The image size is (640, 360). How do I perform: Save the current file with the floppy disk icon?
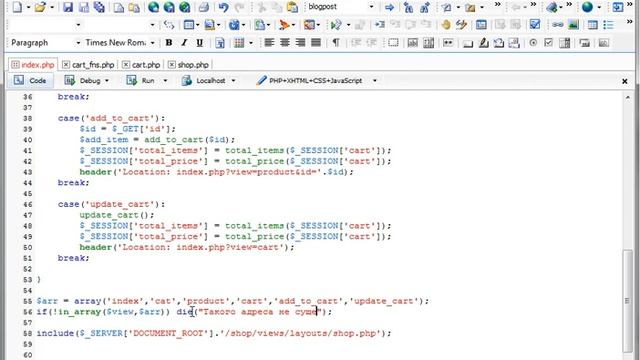point(68,7)
